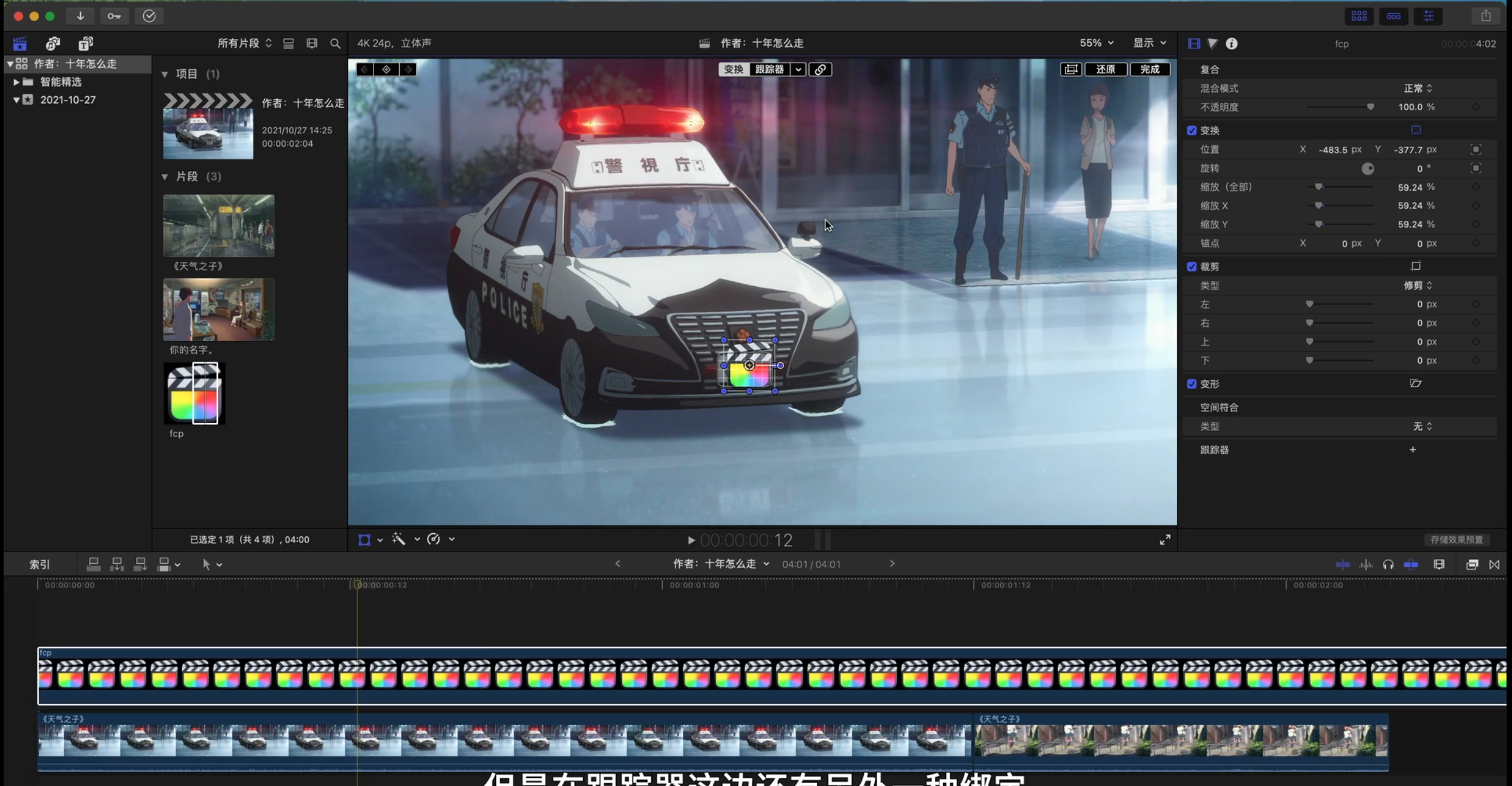Click the share export icon
Image resolution: width=1512 pixels, height=786 pixels.
click(x=1486, y=16)
